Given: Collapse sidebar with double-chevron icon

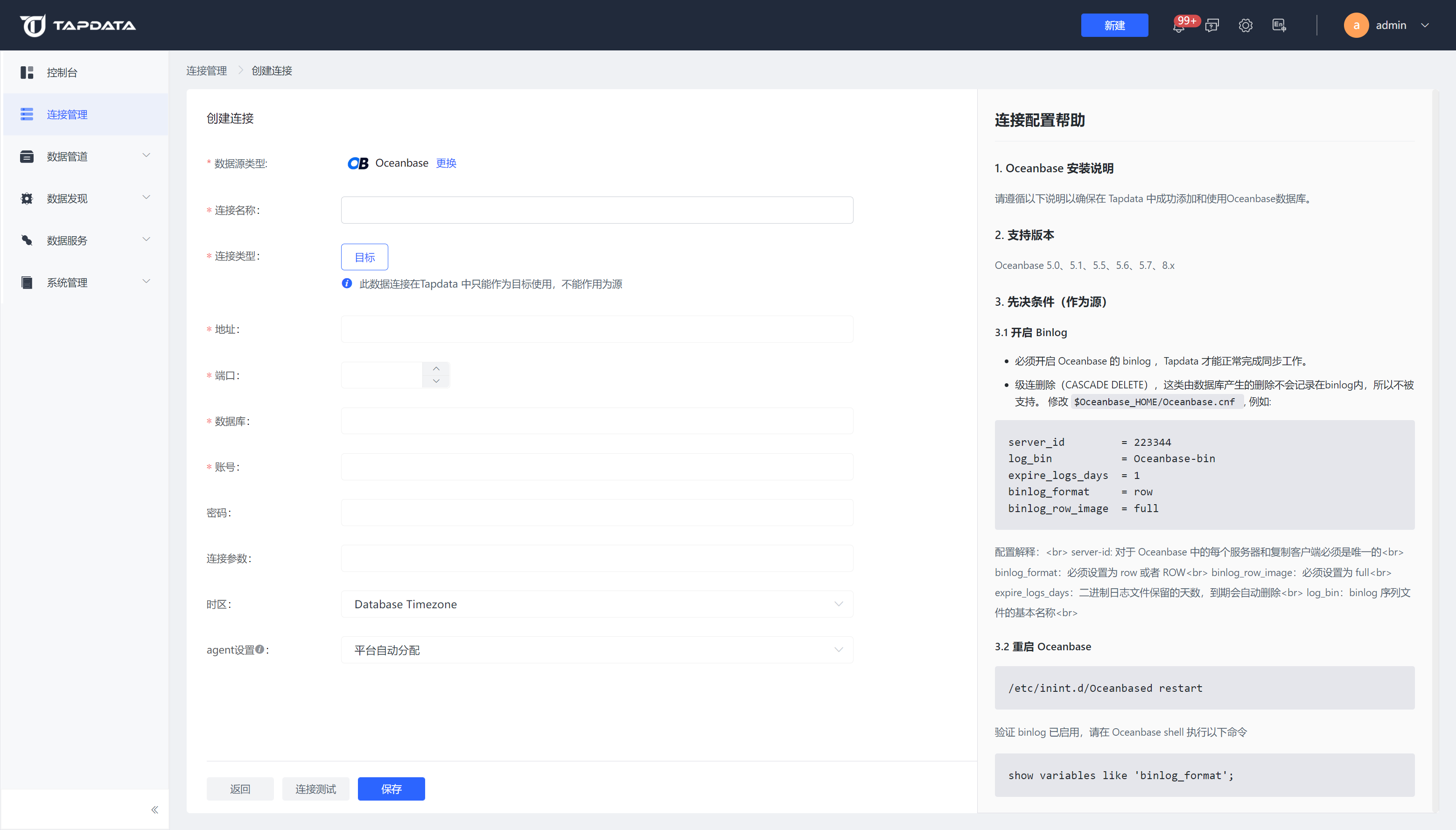Looking at the screenshot, I should click(154, 809).
